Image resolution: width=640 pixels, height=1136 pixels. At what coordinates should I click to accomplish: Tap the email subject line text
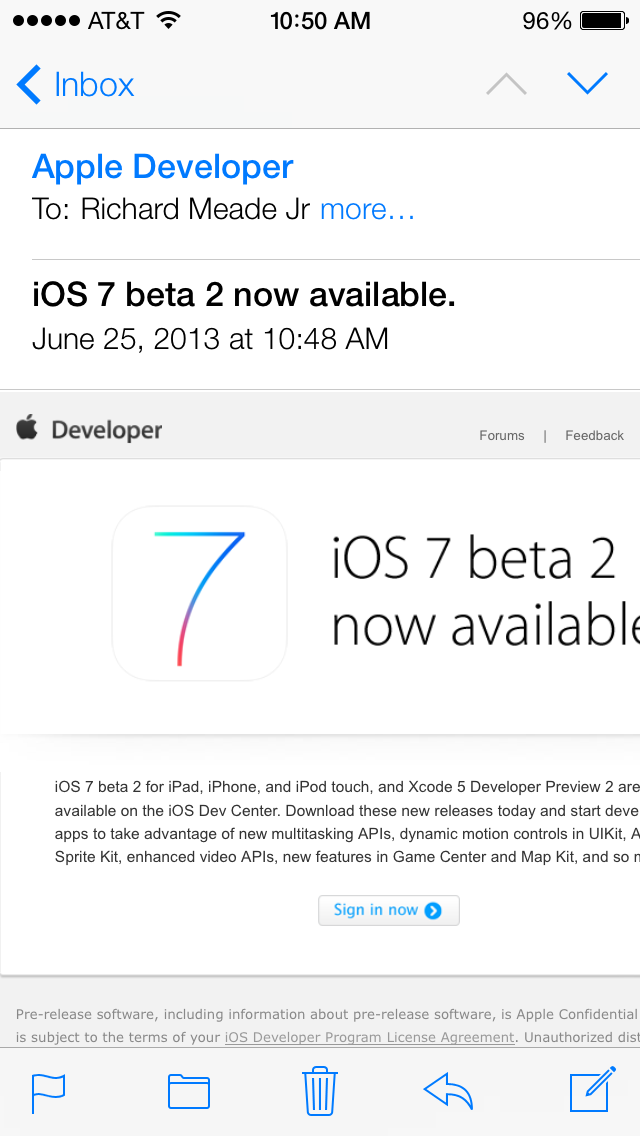coord(244,295)
